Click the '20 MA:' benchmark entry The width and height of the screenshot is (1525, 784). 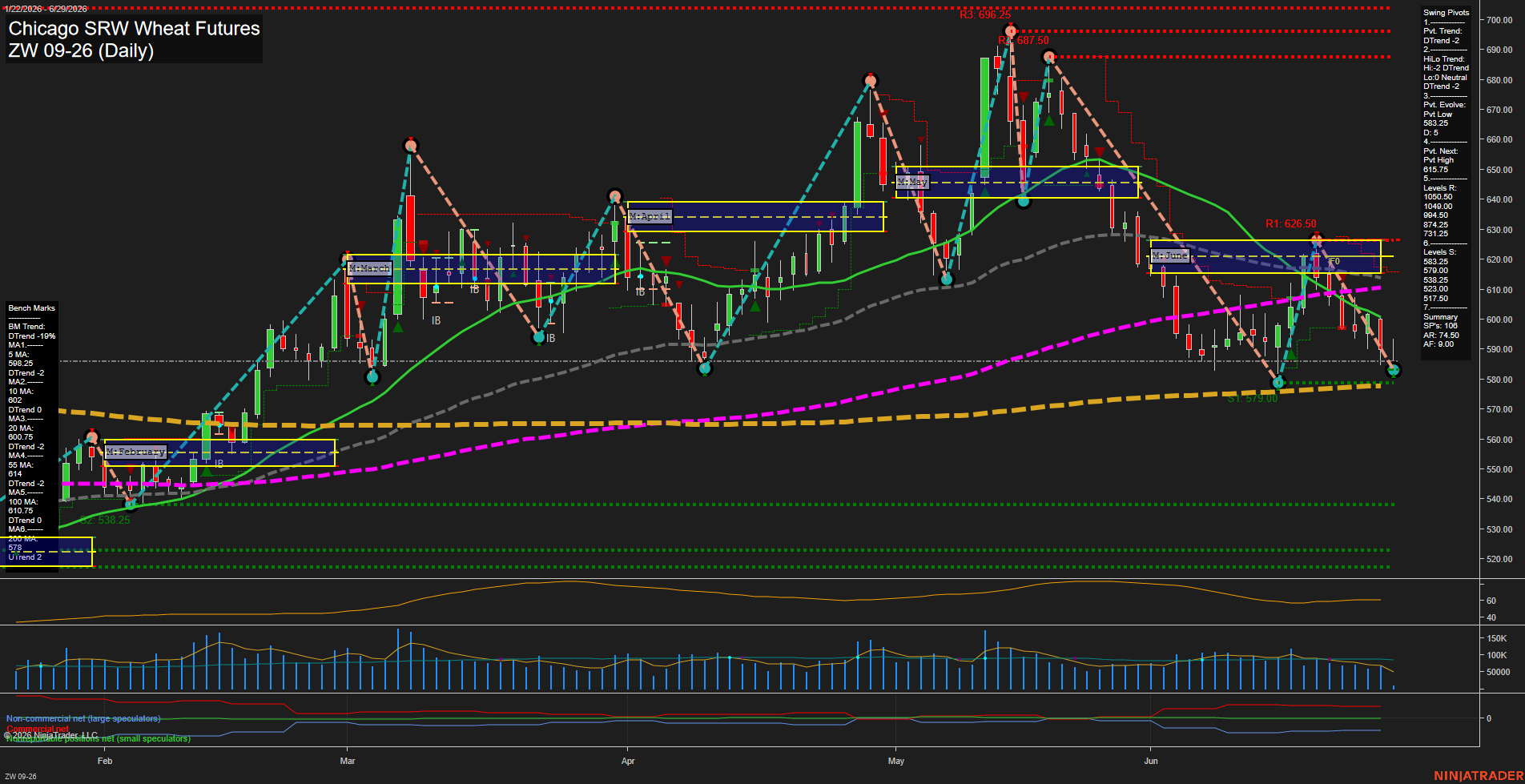(x=21, y=428)
